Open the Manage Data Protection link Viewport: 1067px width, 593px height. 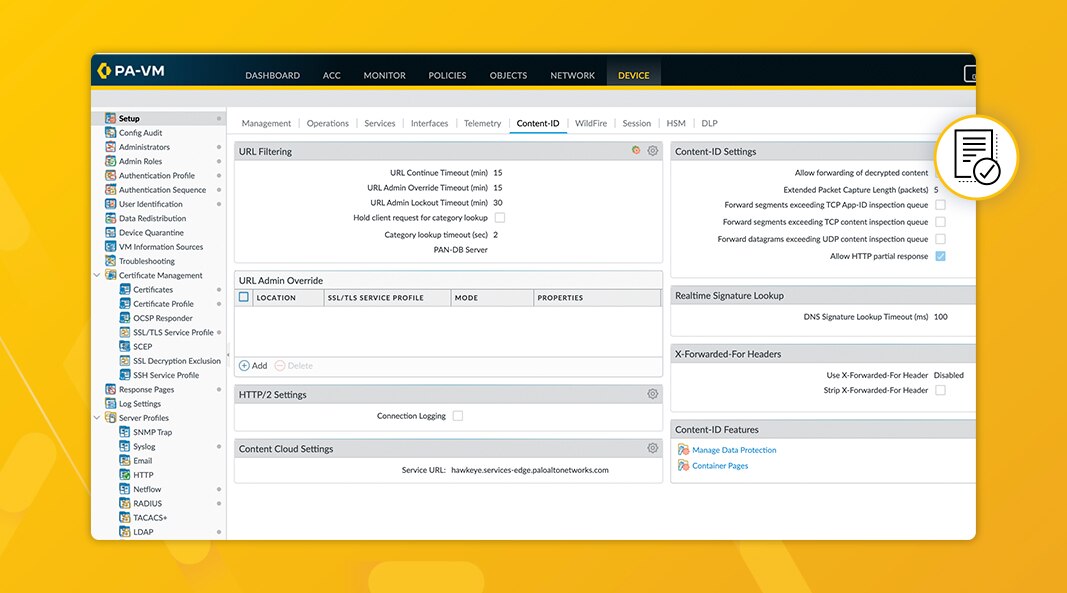click(x=734, y=450)
